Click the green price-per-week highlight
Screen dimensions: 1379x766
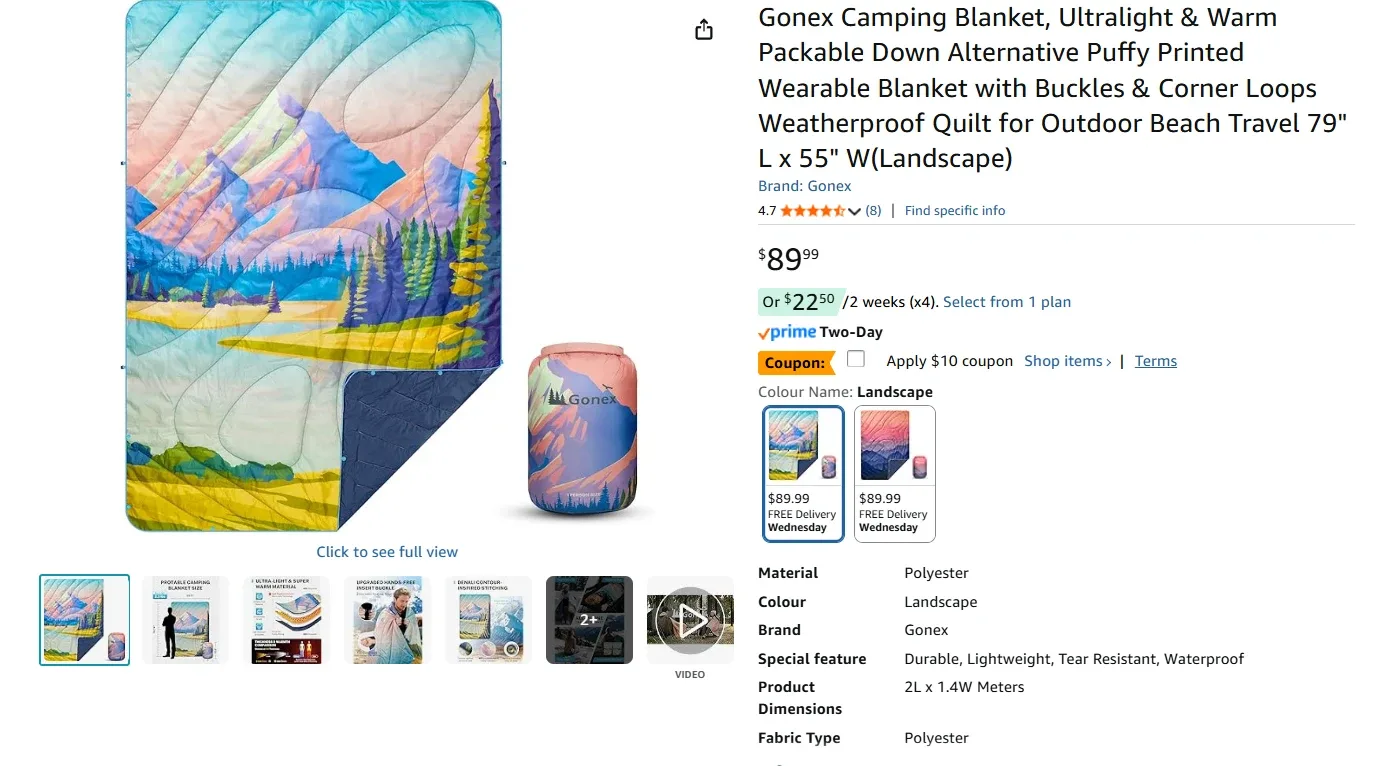pyautogui.click(x=798, y=300)
